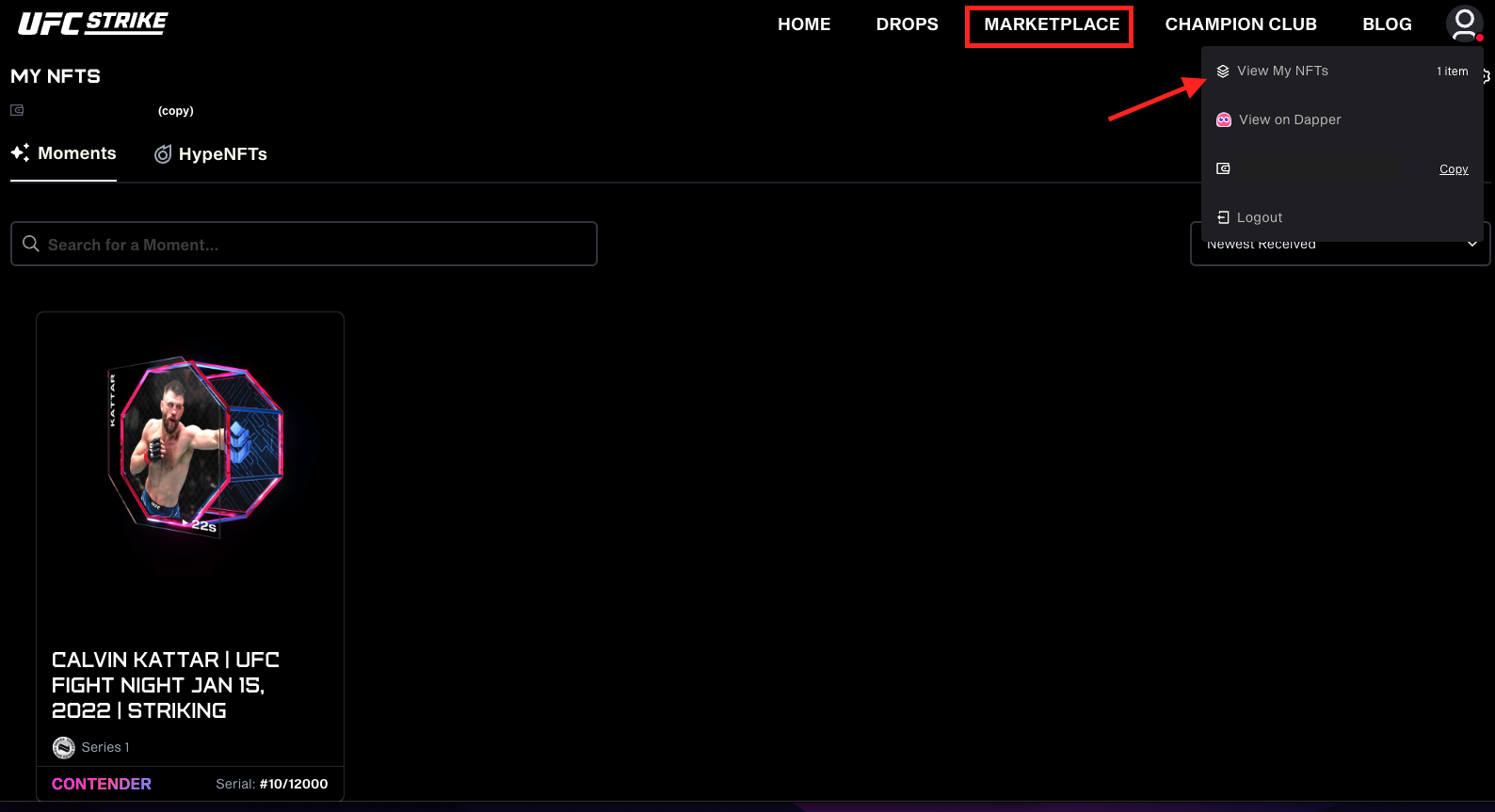Open the Marketplace nav item
Image resolution: width=1495 pixels, height=812 pixels.
tap(1051, 25)
